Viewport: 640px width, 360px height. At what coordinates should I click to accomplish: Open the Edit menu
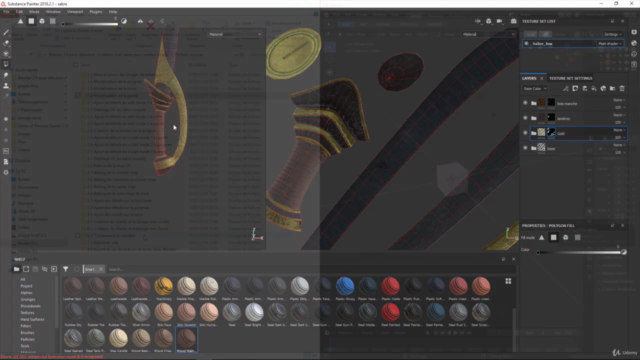click(19, 12)
